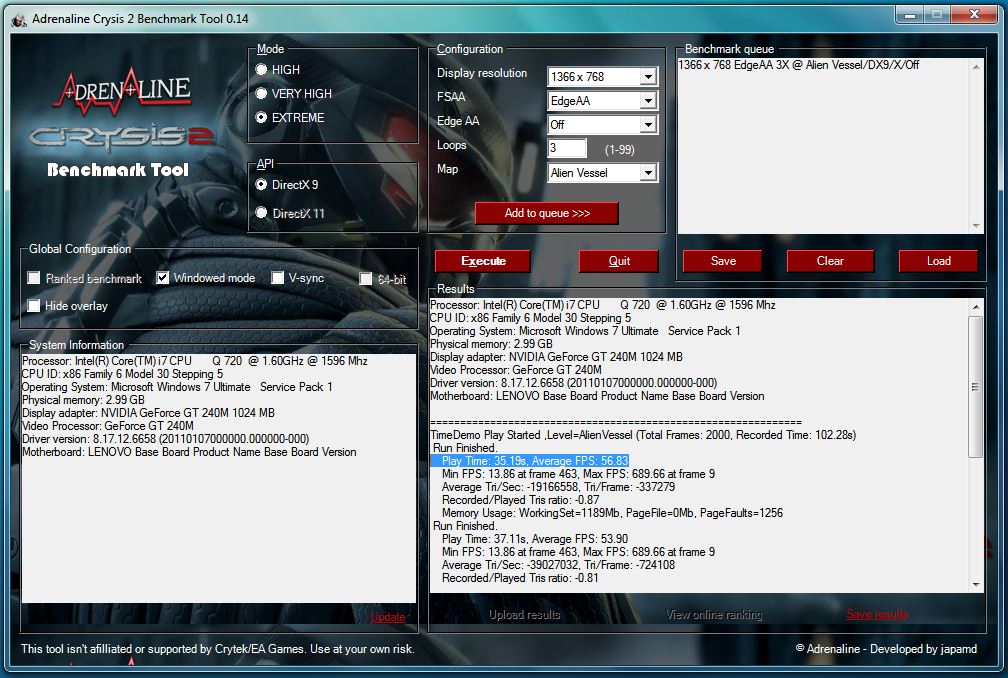Click the Memory Usage WorkingSet result line
The image size is (1008, 678).
point(612,513)
